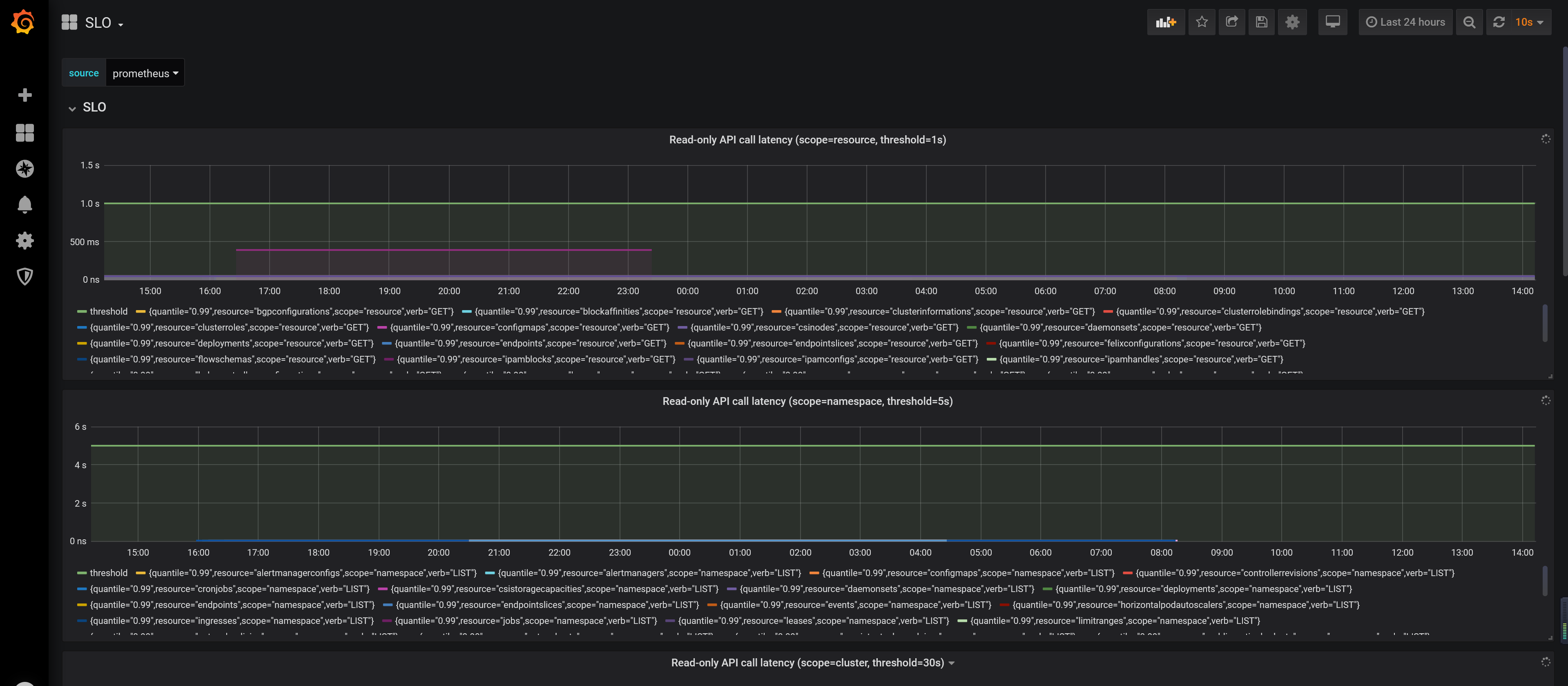This screenshot has width=1568, height=686.
Task: Open the Last 24 hours time picker
Action: [1405, 22]
